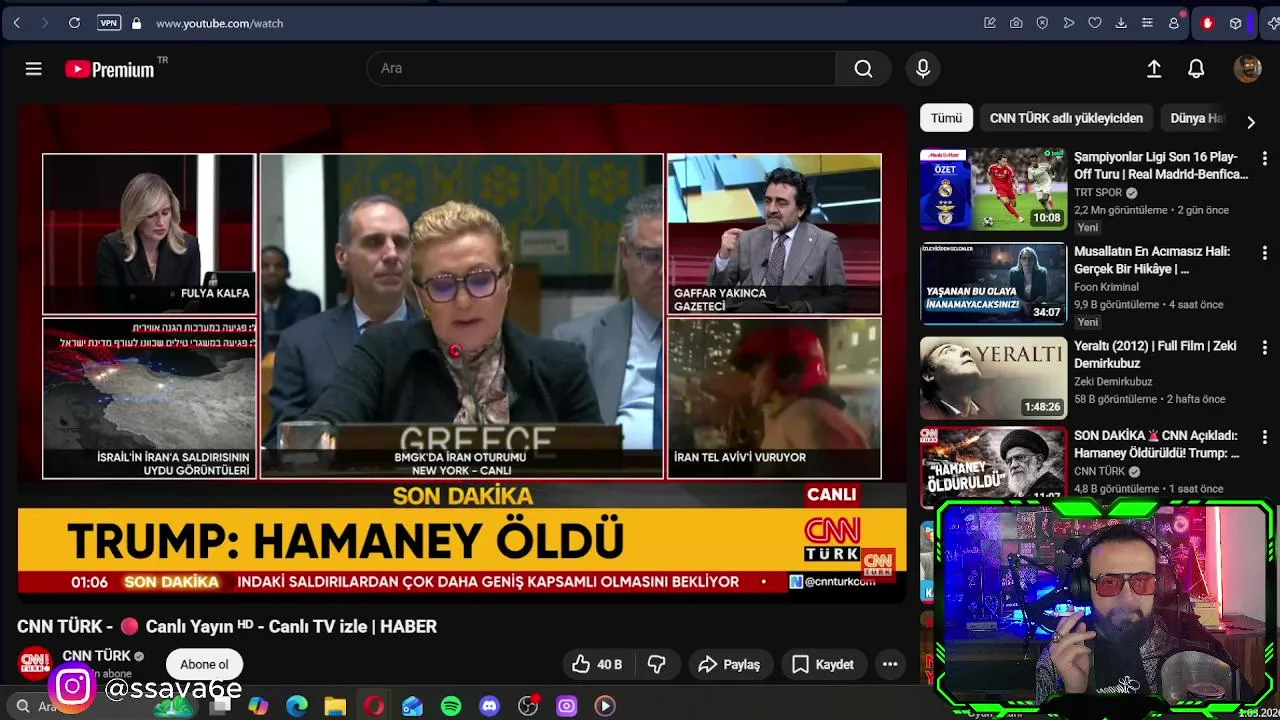Open the edit page note icon in address bar

(990, 23)
